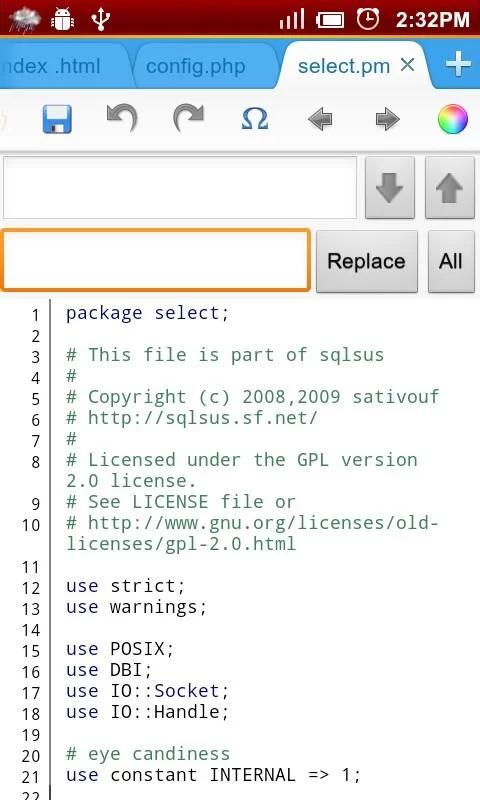Save the file with the floppy disk icon
The height and width of the screenshot is (800, 480).
(x=57, y=119)
